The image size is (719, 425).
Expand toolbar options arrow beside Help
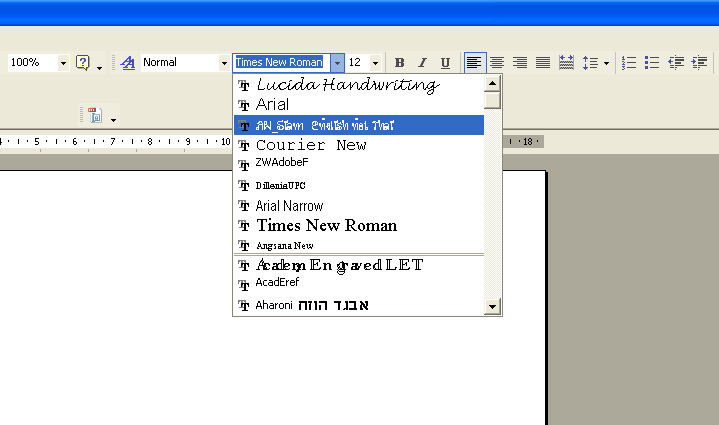99,68
